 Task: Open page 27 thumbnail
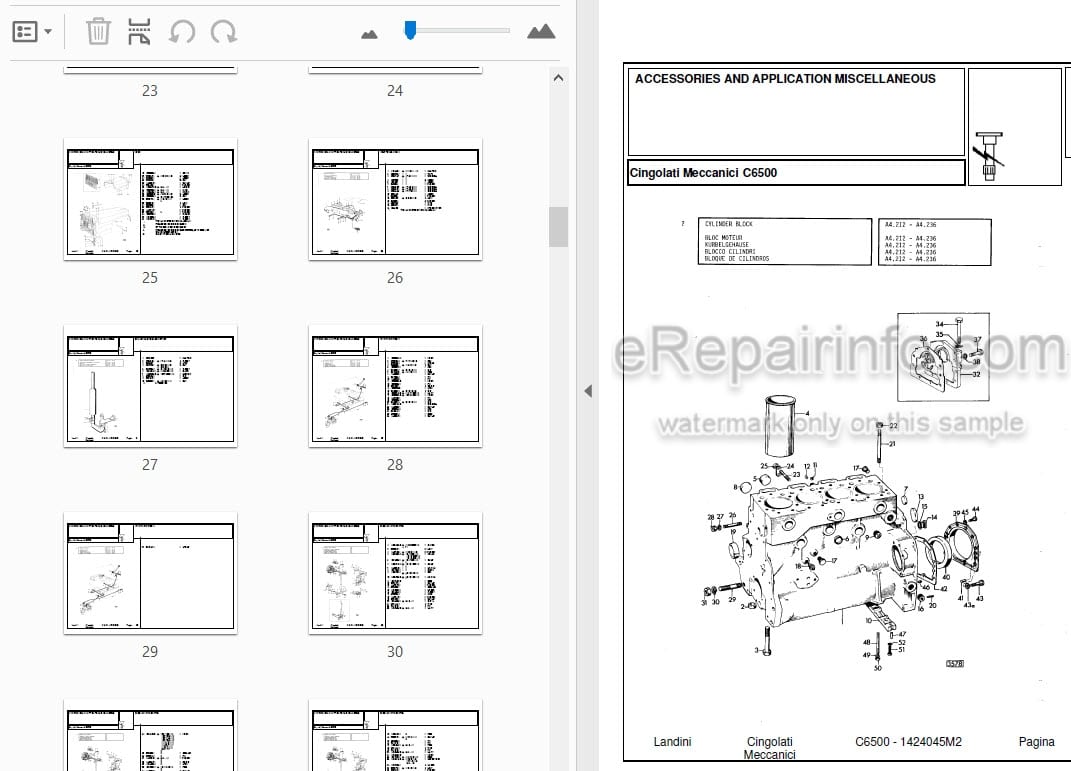tap(150, 386)
